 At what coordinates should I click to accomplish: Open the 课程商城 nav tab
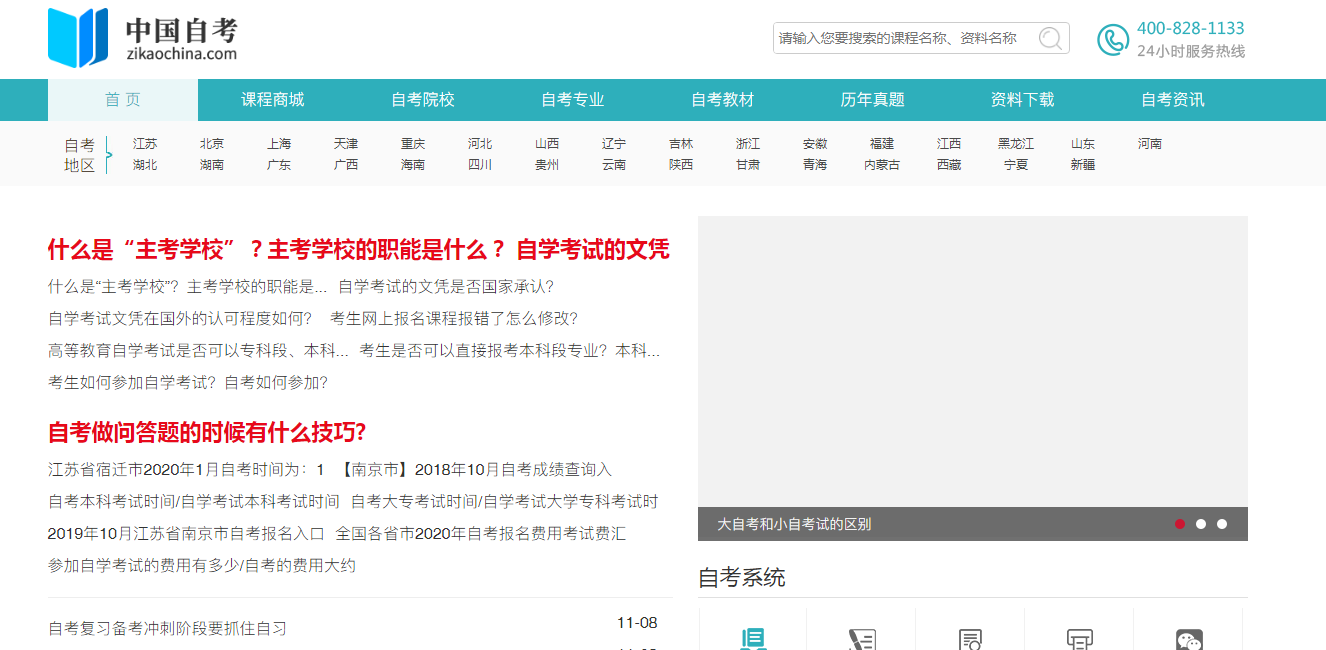click(x=273, y=100)
